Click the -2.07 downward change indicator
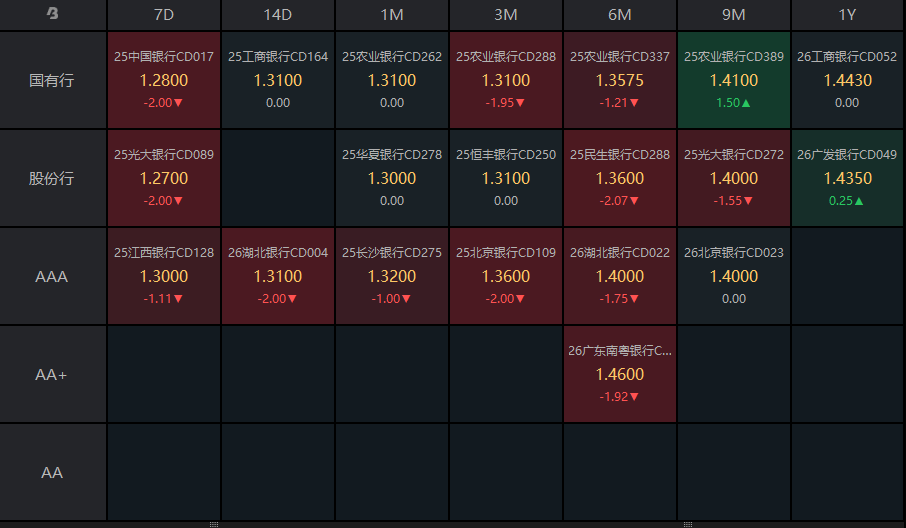906x528 pixels. [x=619, y=201]
